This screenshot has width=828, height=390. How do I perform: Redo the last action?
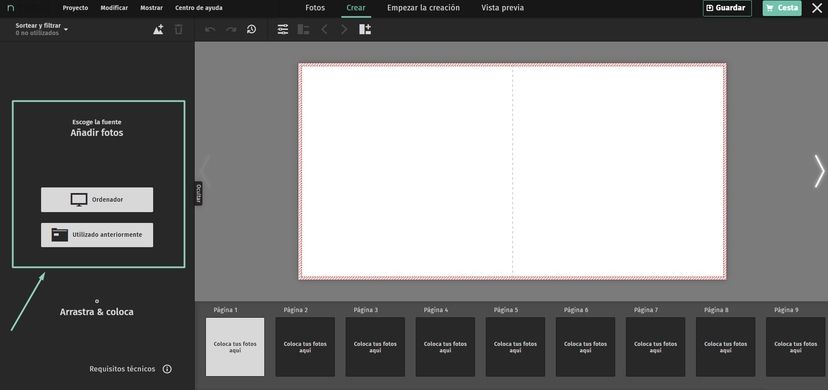click(231, 30)
